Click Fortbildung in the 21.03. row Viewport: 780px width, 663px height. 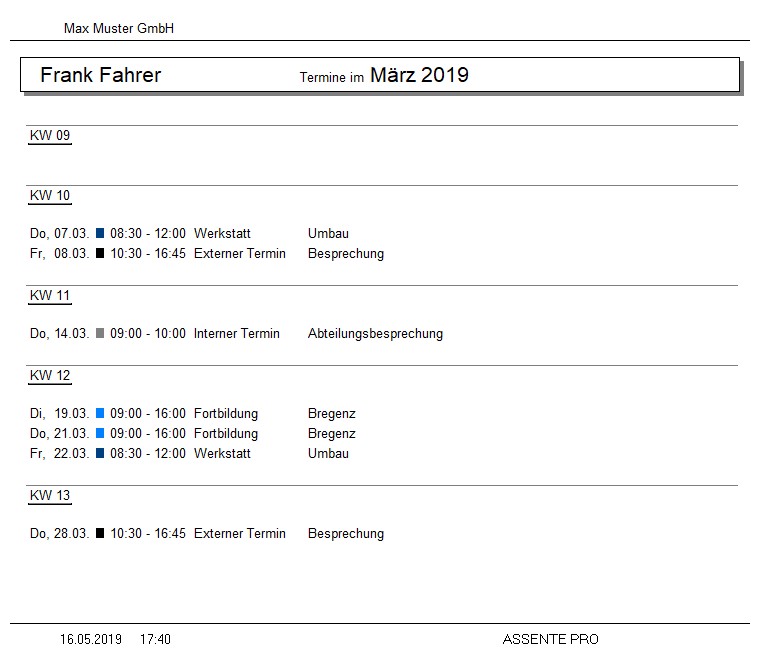226,434
